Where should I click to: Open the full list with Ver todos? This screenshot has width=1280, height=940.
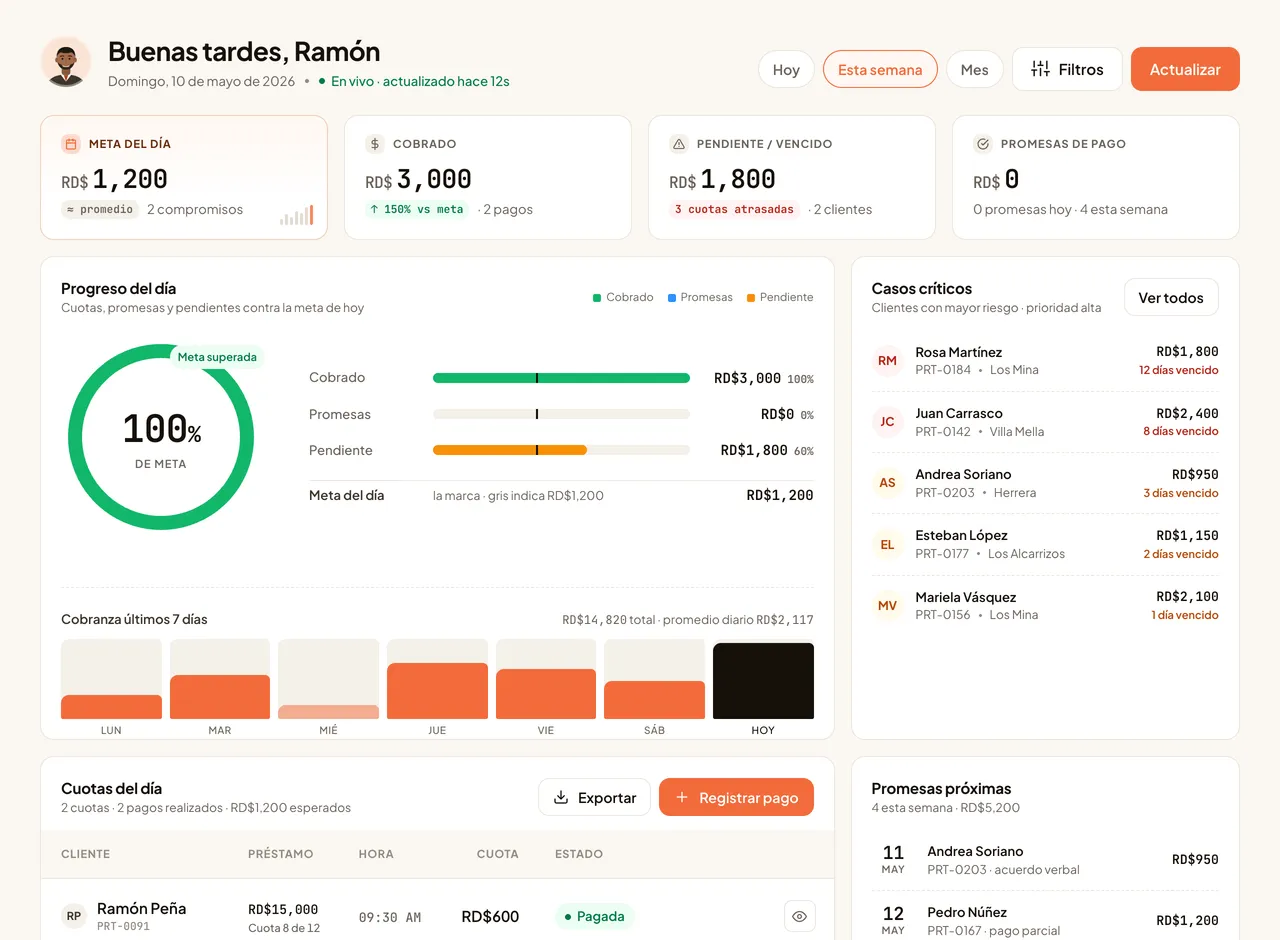(x=1171, y=298)
